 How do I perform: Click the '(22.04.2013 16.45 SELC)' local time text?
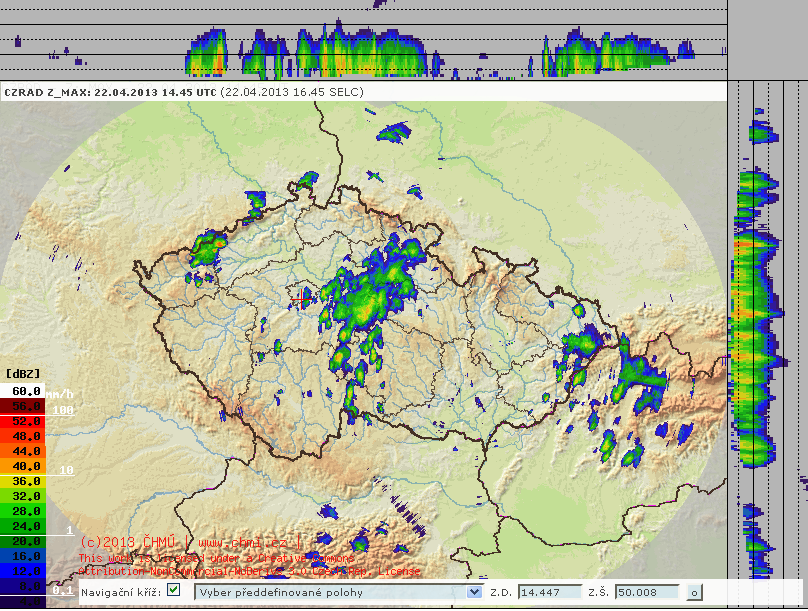292,92
